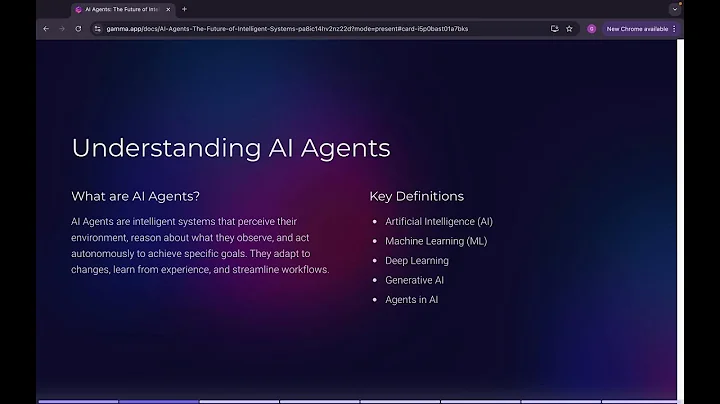
Task: Click the browser forward arrow
Action: (x=62, y=28)
